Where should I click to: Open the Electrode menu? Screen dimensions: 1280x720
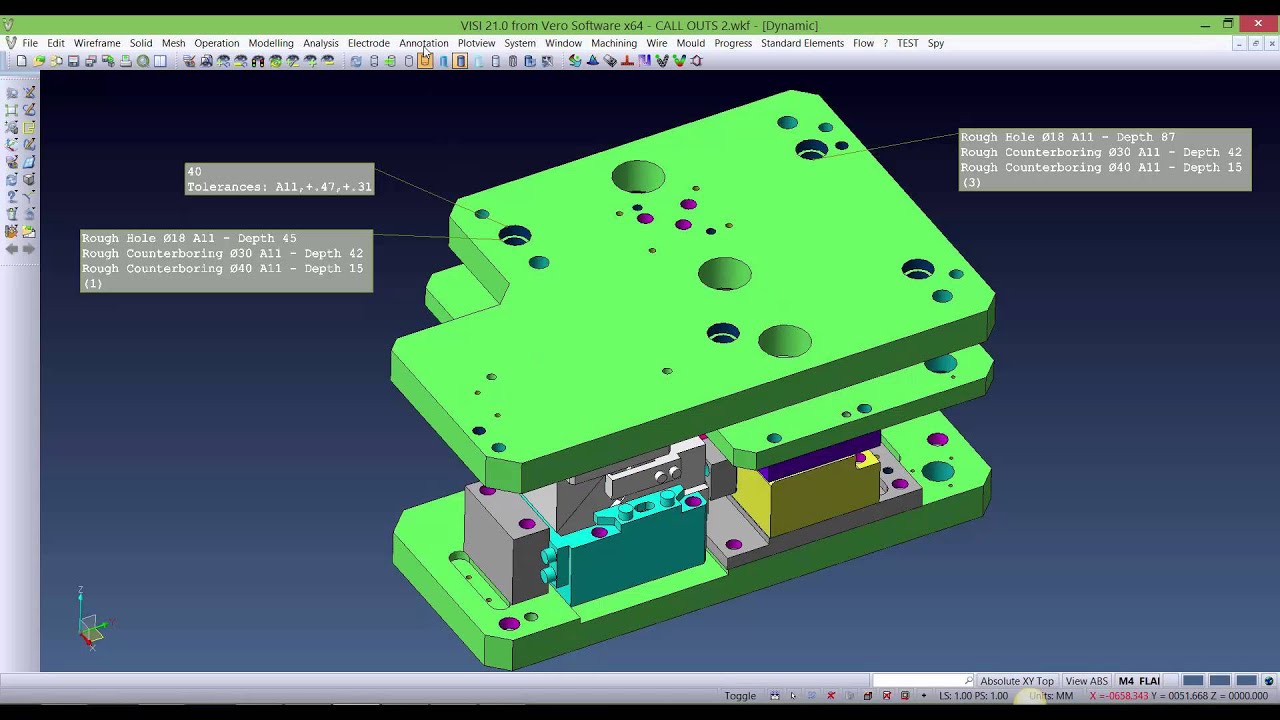coord(369,43)
